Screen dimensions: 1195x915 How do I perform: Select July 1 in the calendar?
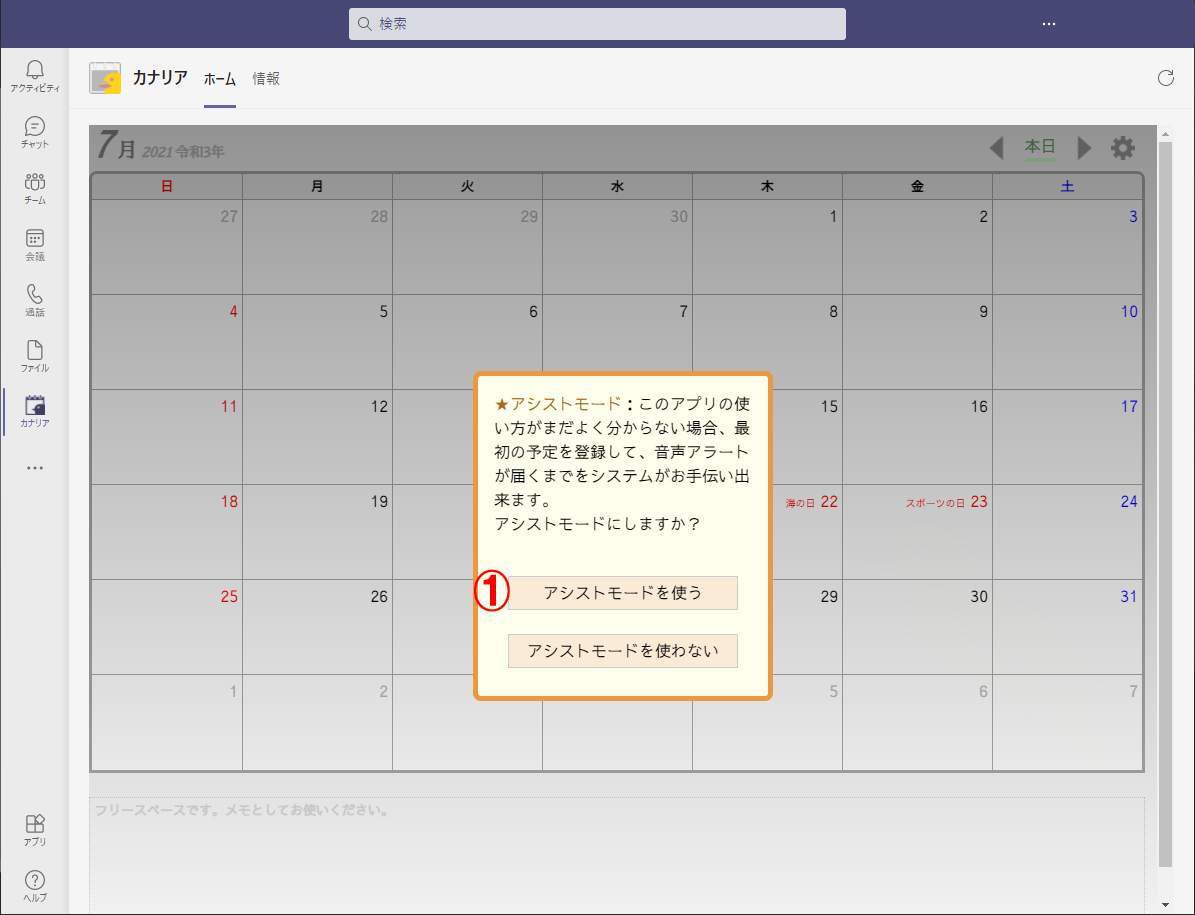tap(767, 247)
